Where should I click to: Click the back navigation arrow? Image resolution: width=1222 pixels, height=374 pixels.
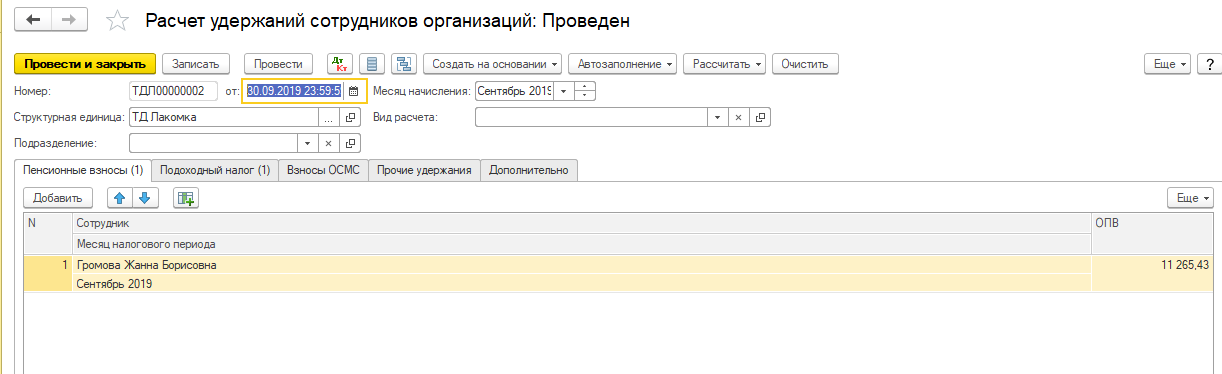click(x=35, y=20)
